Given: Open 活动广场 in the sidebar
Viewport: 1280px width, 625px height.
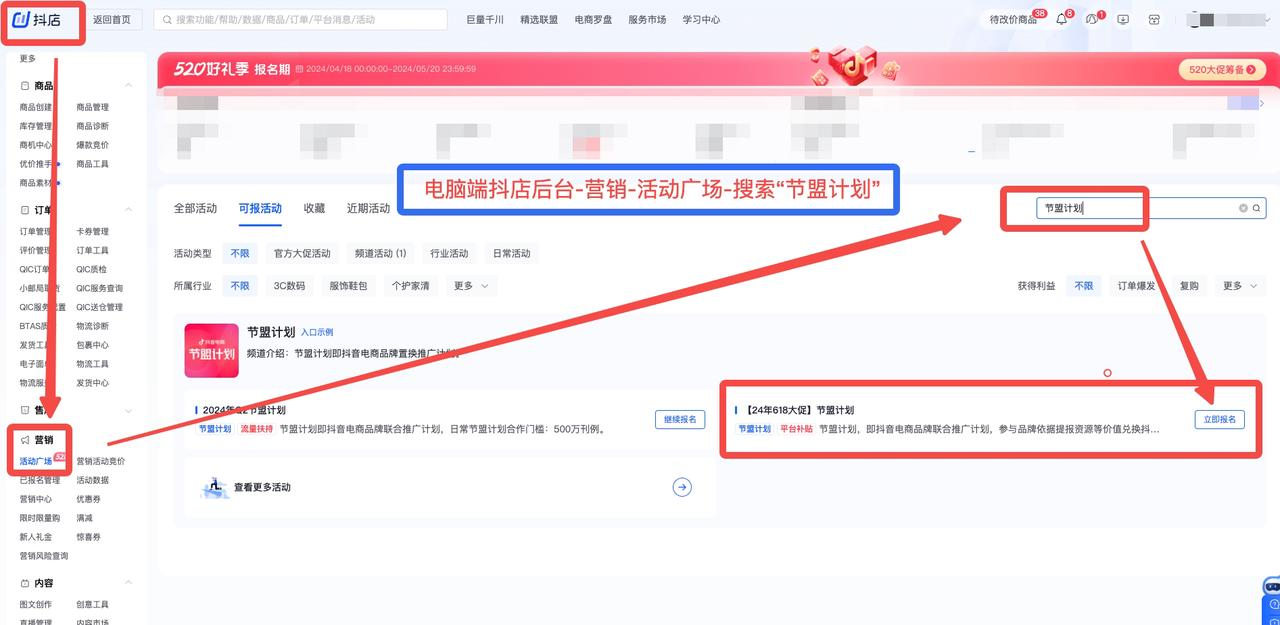Looking at the screenshot, I should 36,461.
